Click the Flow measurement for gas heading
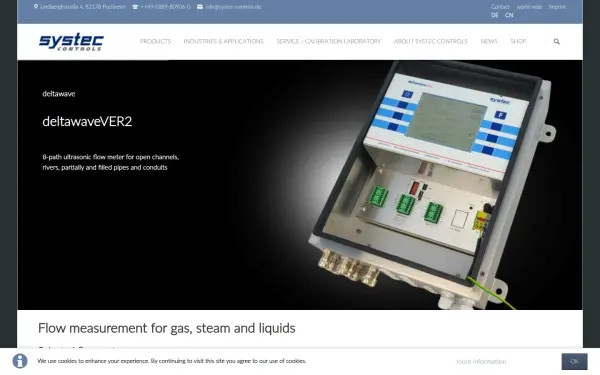Screen dimensions: 600x375 (166, 328)
